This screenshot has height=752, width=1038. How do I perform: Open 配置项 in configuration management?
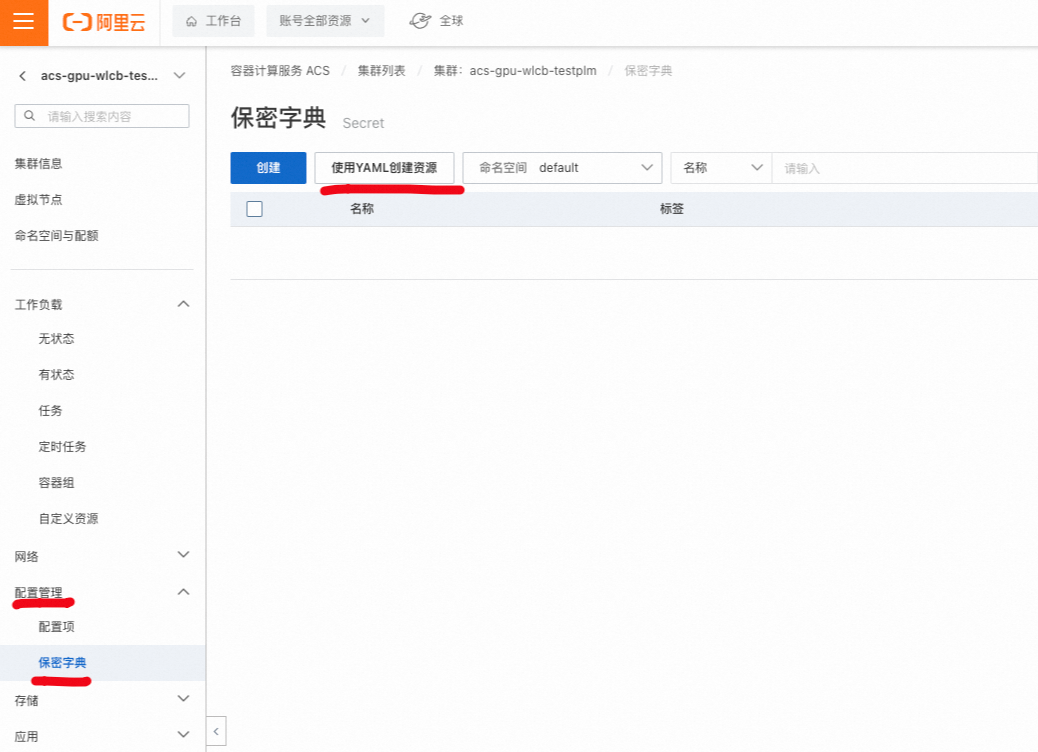pos(56,627)
